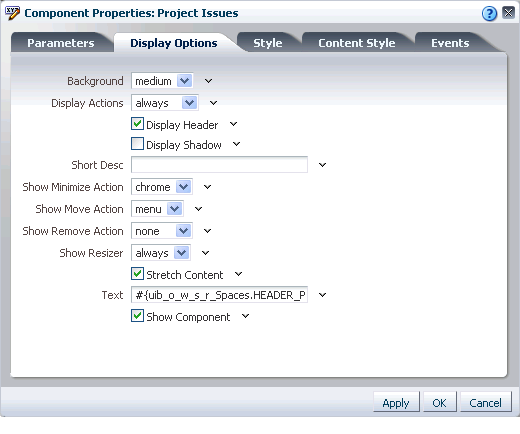Expand the chevron beside Show Minimize Action
The width and height of the screenshot is (520, 434).
click(207, 187)
